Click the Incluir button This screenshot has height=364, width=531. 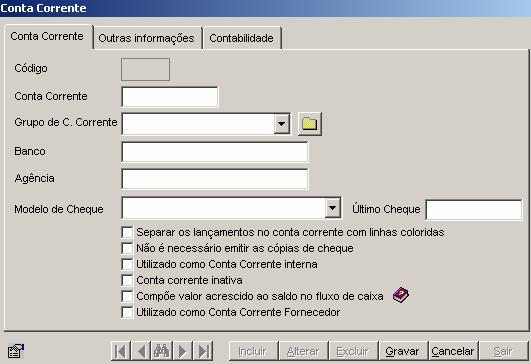point(253,351)
